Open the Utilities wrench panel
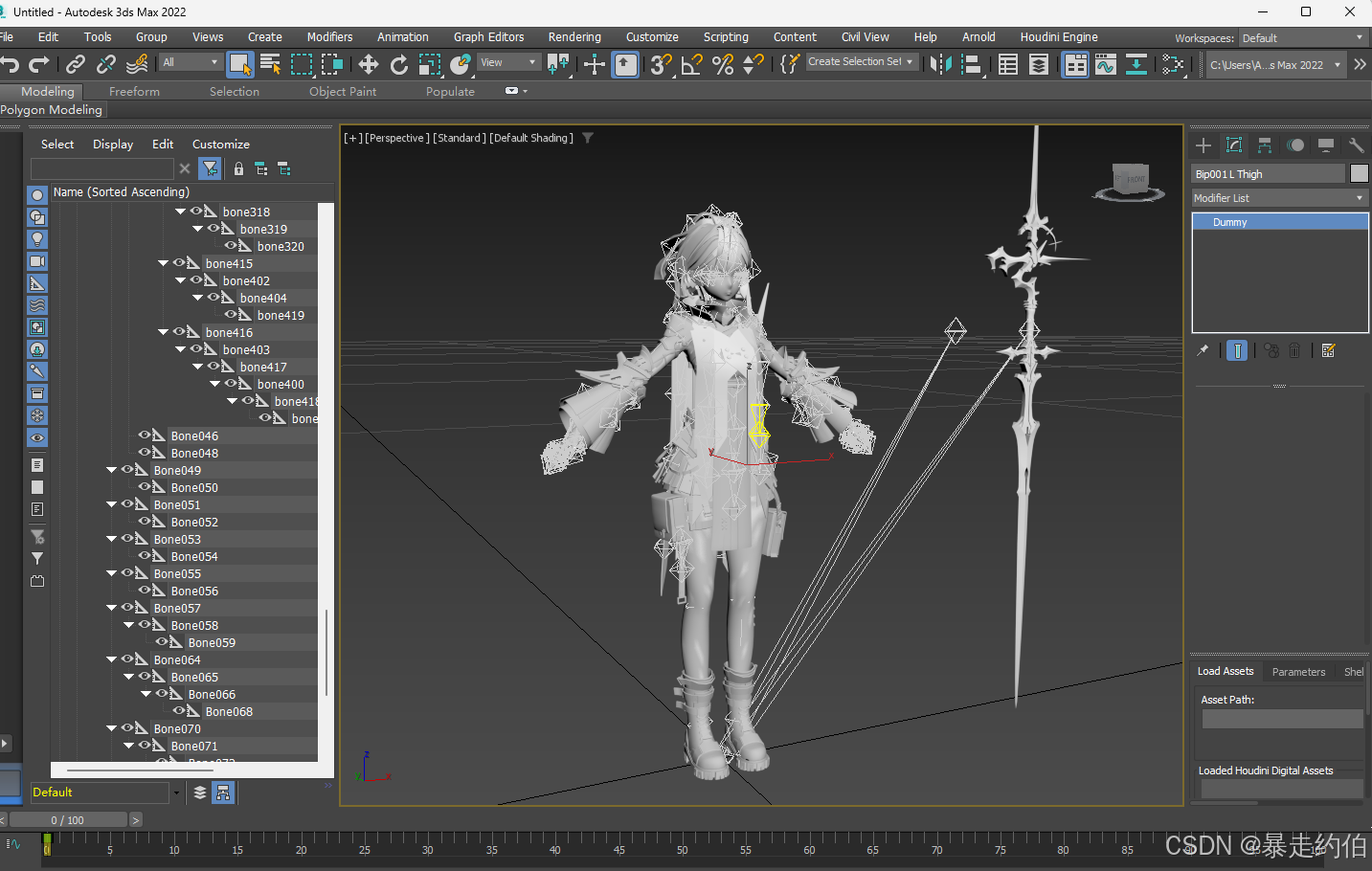The image size is (1372, 871). 1356,145
